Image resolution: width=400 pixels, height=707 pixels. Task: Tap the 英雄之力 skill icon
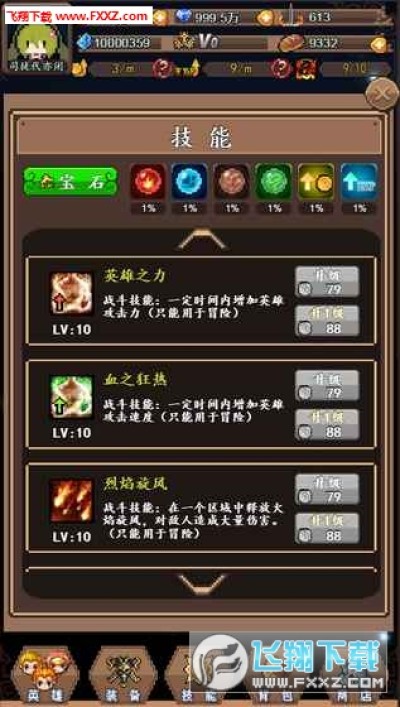pos(71,294)
